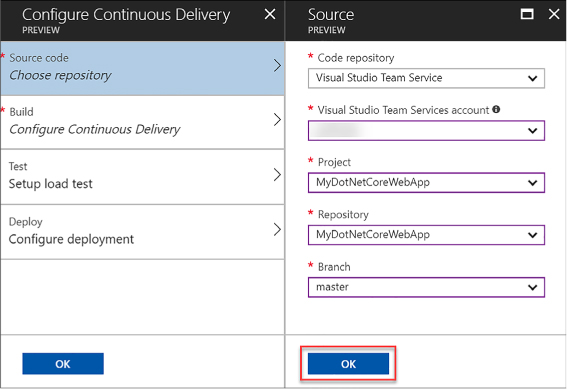Viewport: 567px width, 389px height.
Task: Open the Repository dropdown
Action: pyautogui.click(x=426, y=235)
